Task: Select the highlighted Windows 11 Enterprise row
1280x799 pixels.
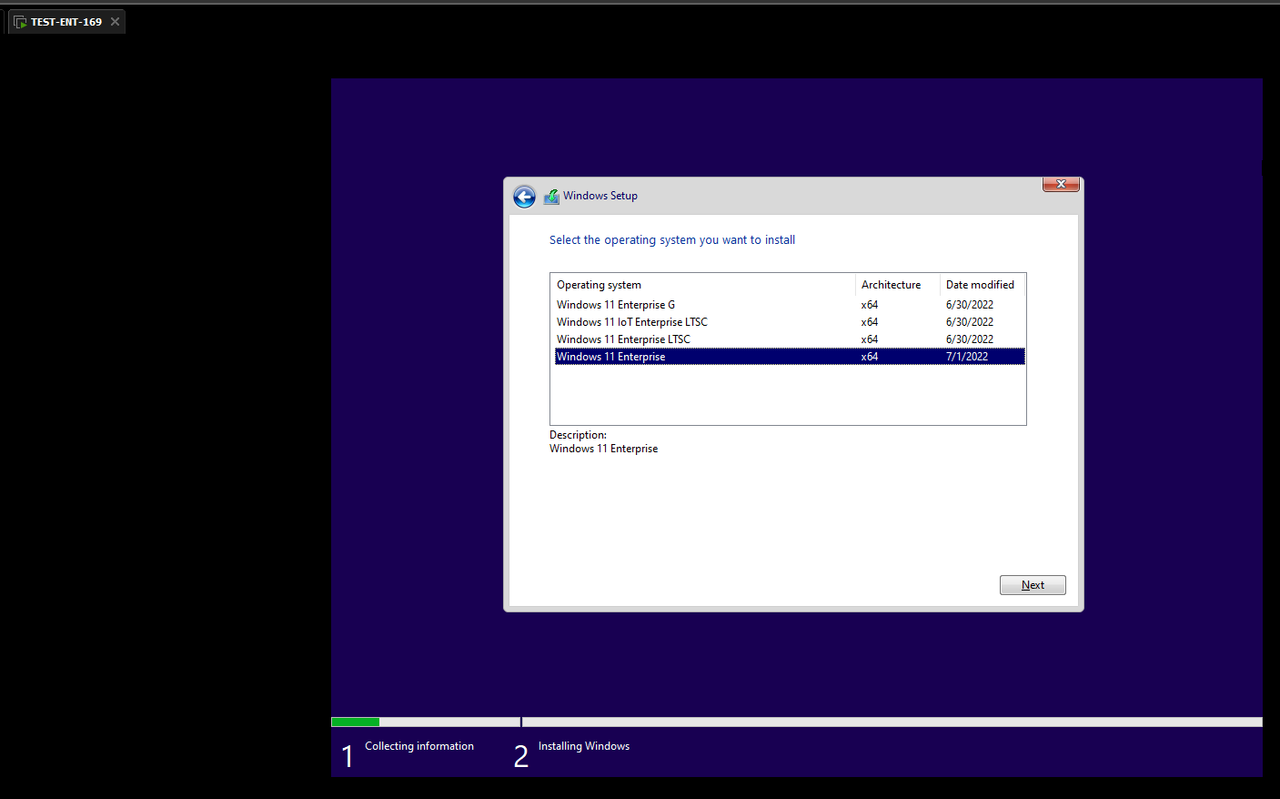Action: [x=790, y=357]
